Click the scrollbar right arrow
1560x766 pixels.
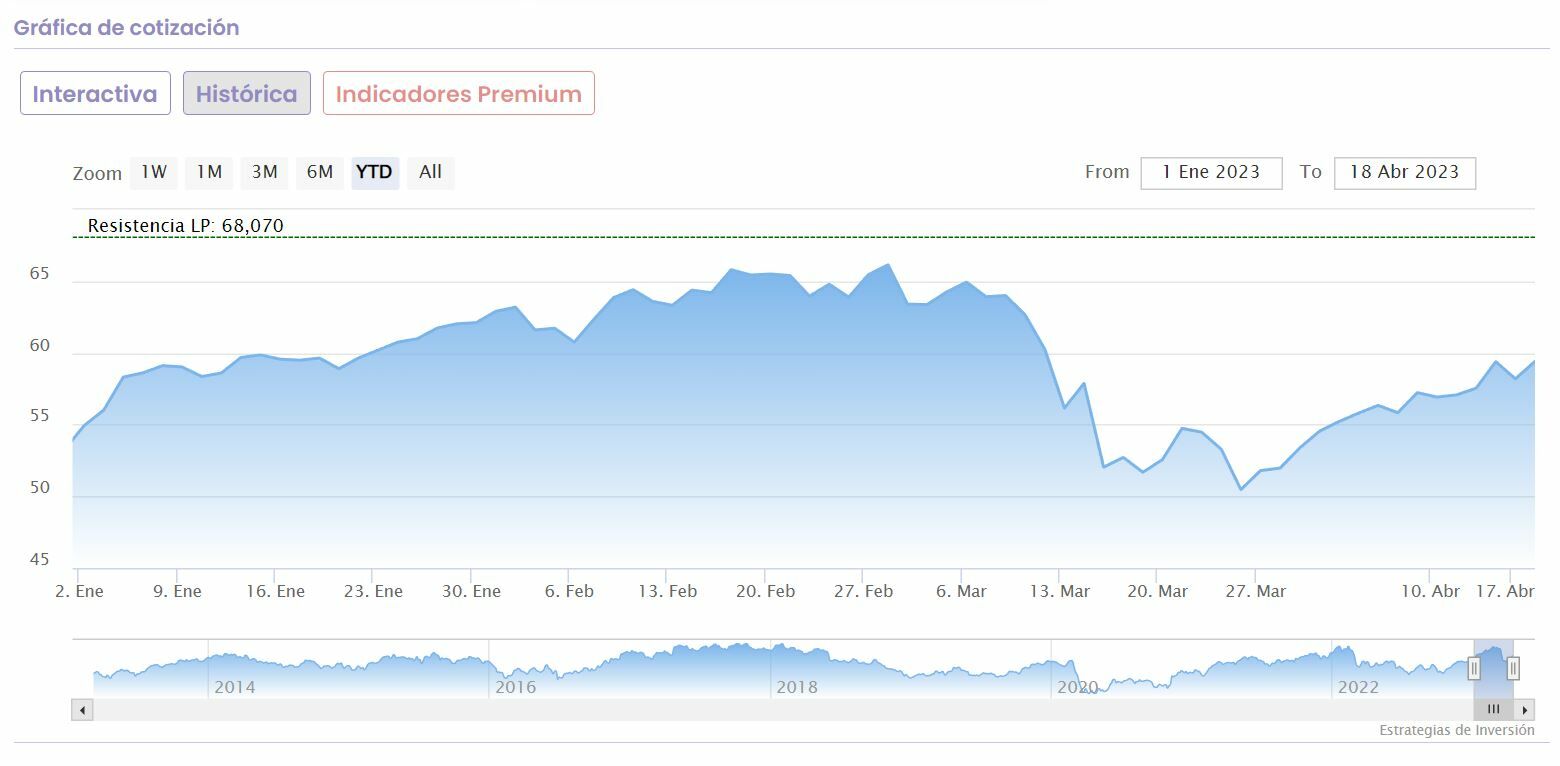(1525, 710)
